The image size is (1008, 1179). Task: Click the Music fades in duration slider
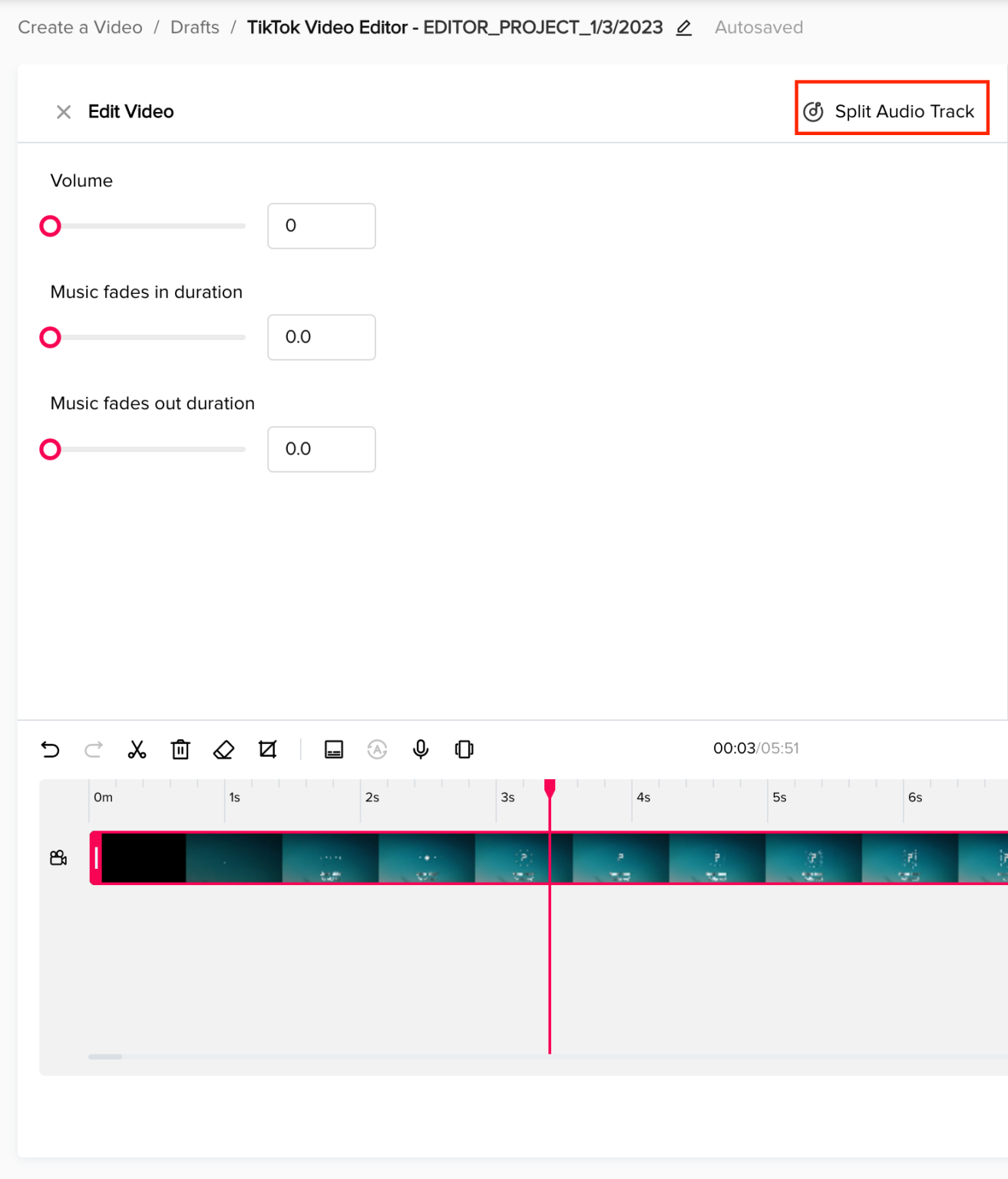pyautogui.click(x=143, y=338)
